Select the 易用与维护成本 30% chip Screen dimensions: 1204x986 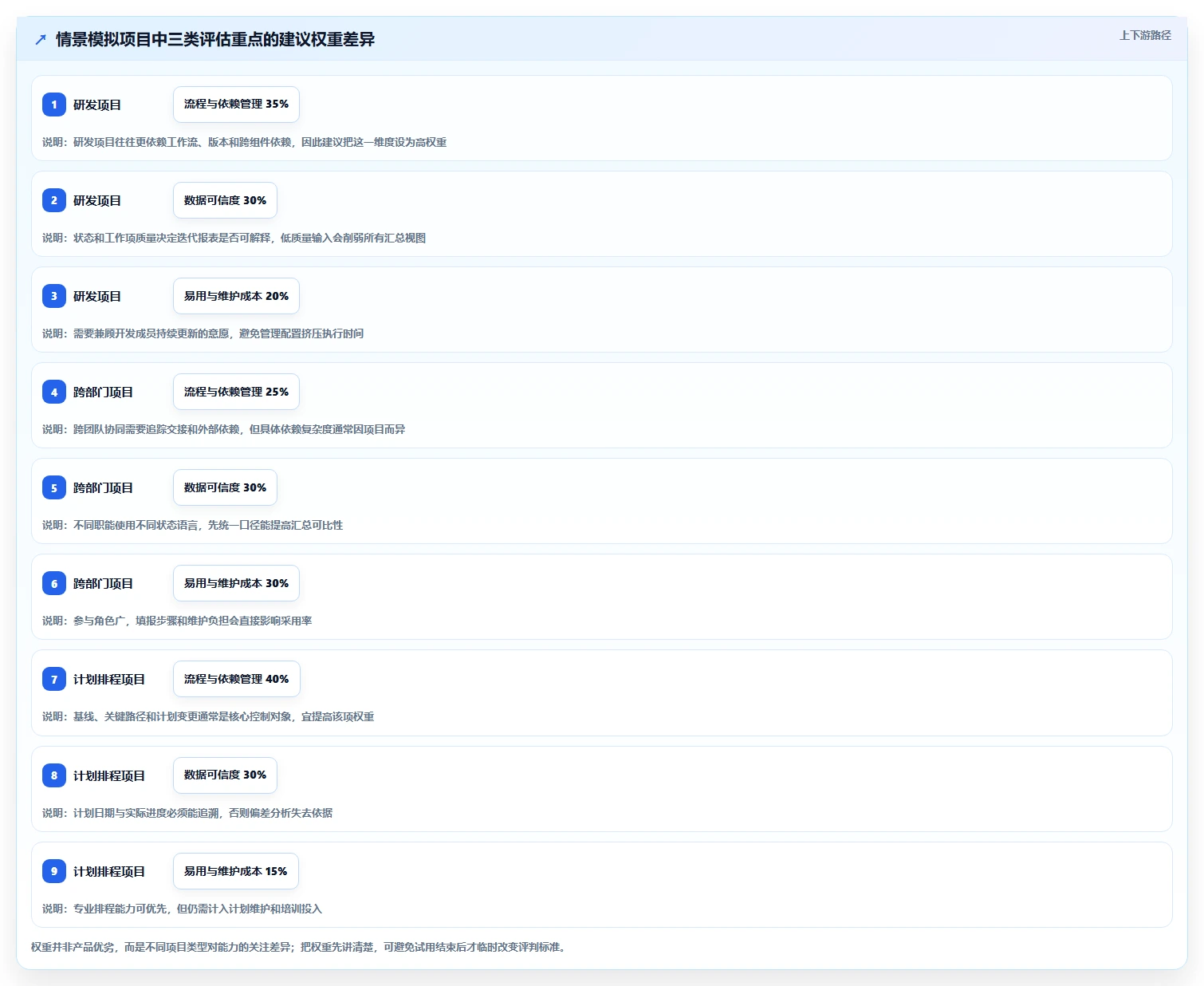tap(236, 583)
